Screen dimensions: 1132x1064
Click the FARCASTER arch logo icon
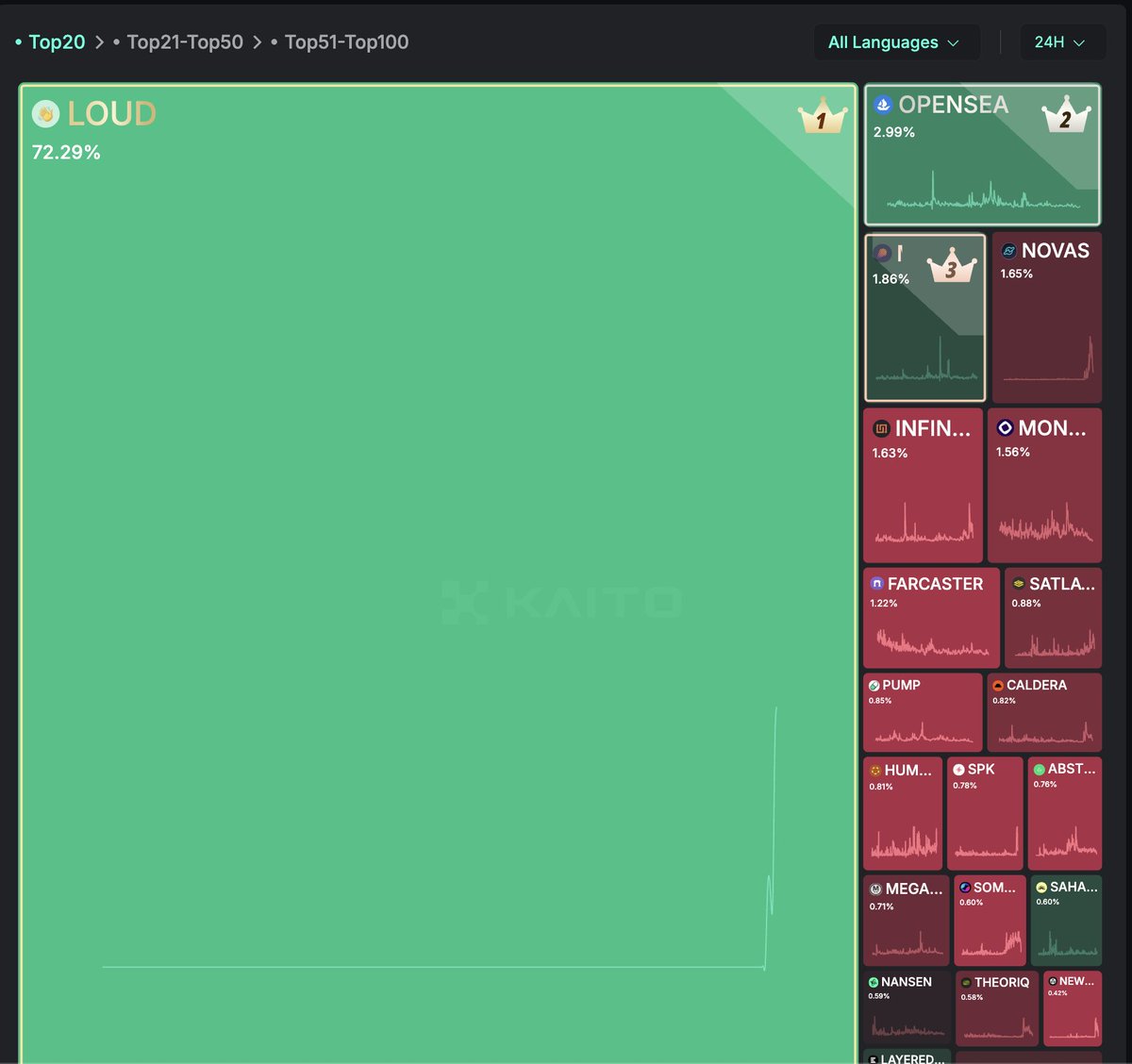pos(876,584)
